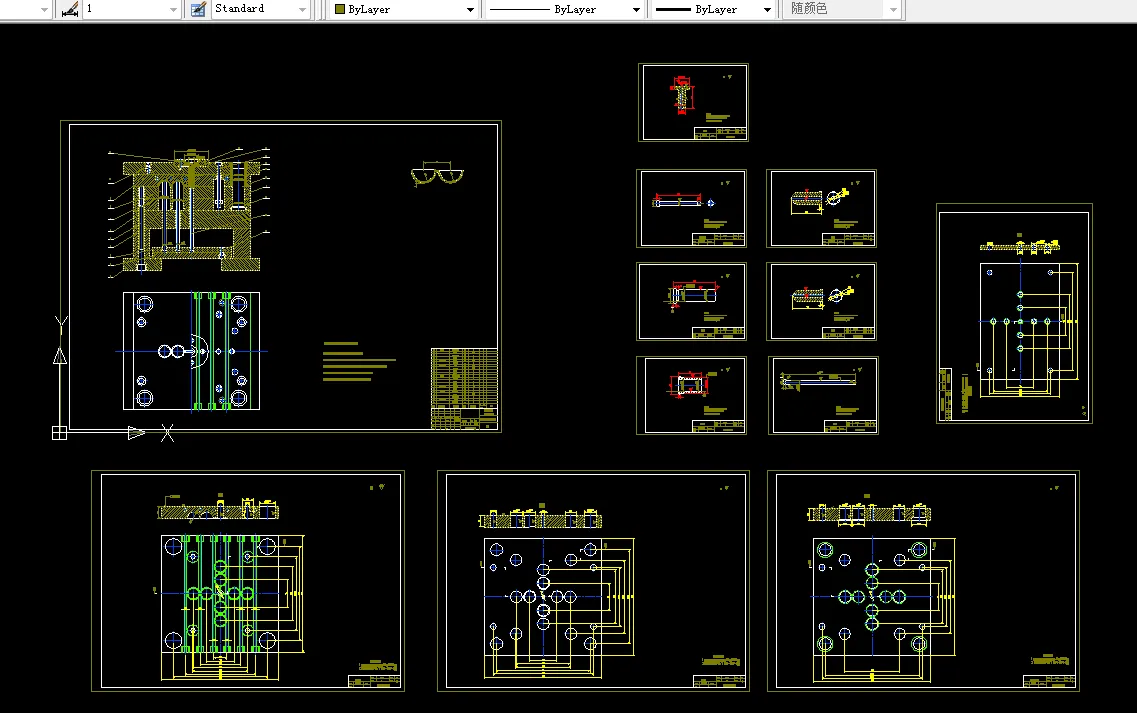Select the technical notes text in the assembly sheet

(359, 361)
